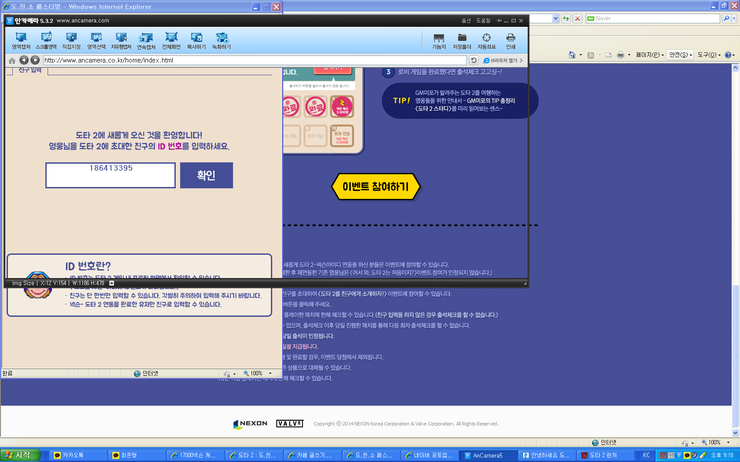Image resolution: width=740 pixels, height=462 pixels.
Task: Click the AnCamera URL address field
Action: (255, 60)
